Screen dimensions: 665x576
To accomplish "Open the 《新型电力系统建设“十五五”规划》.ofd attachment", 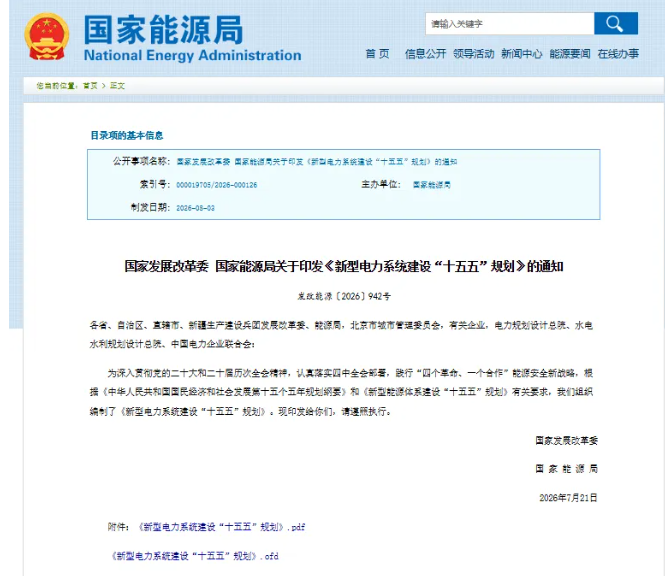I will [195, 556].
